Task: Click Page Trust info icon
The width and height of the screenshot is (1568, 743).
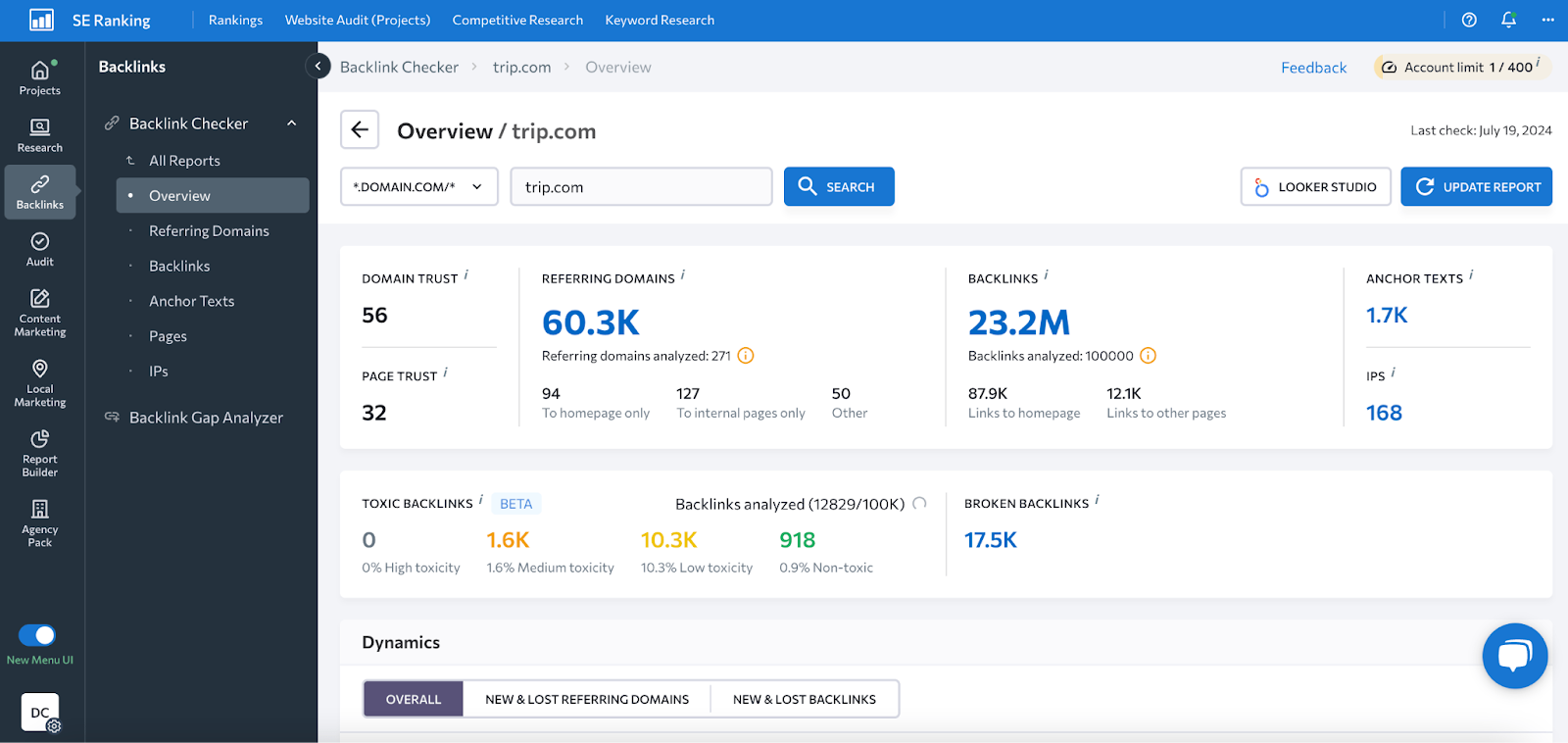Action: [x=446, y=372]
